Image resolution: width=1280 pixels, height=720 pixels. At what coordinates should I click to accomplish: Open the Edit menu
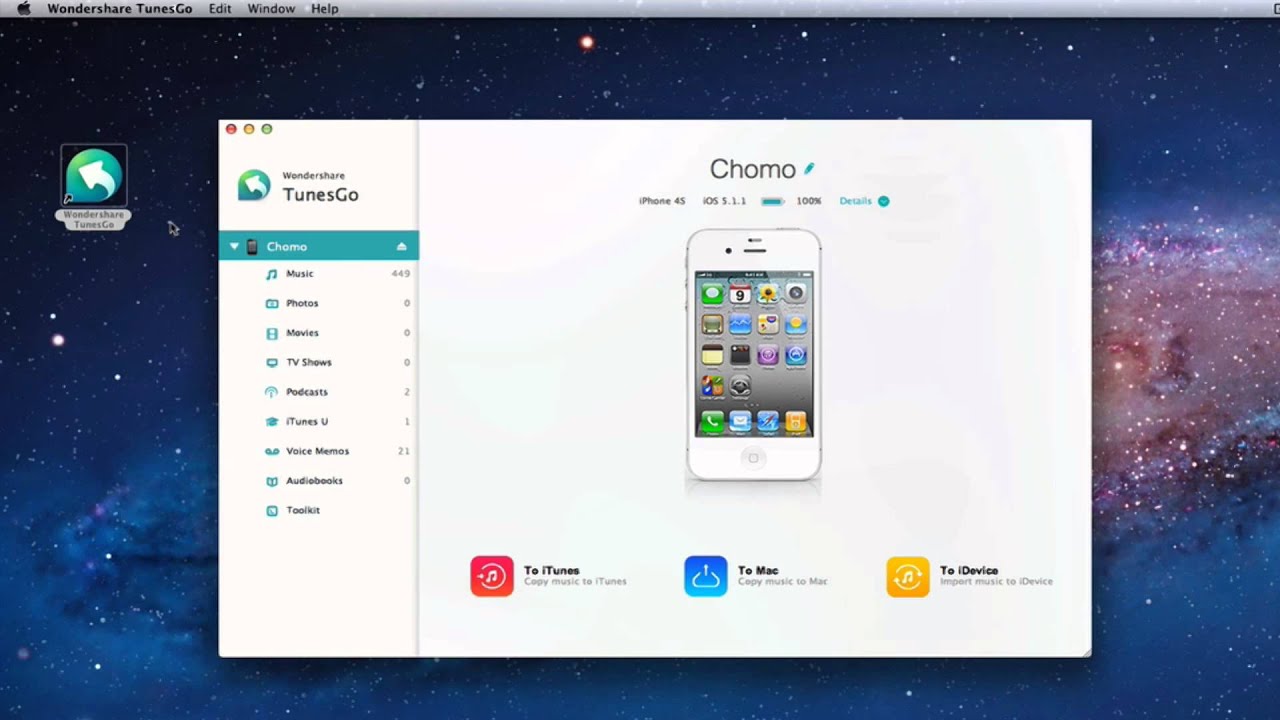click(220, 8)
